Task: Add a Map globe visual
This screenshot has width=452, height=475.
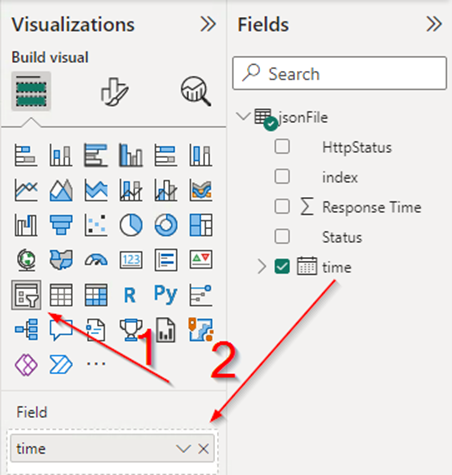Action: (x=26, y=260)
